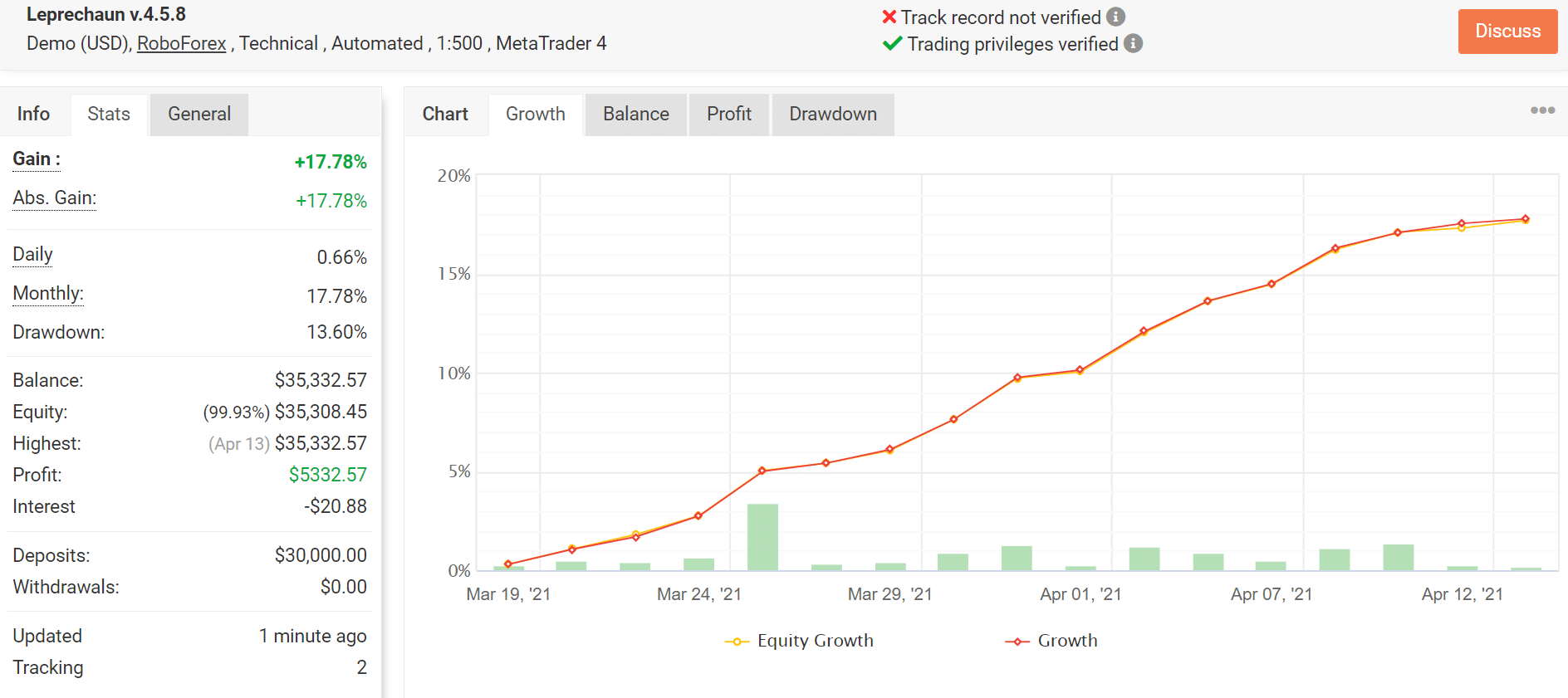Click the (Apr 13) highest date text
Image resolution: width=1568 pixels, height=698 pixels.
tap(239, 444)
